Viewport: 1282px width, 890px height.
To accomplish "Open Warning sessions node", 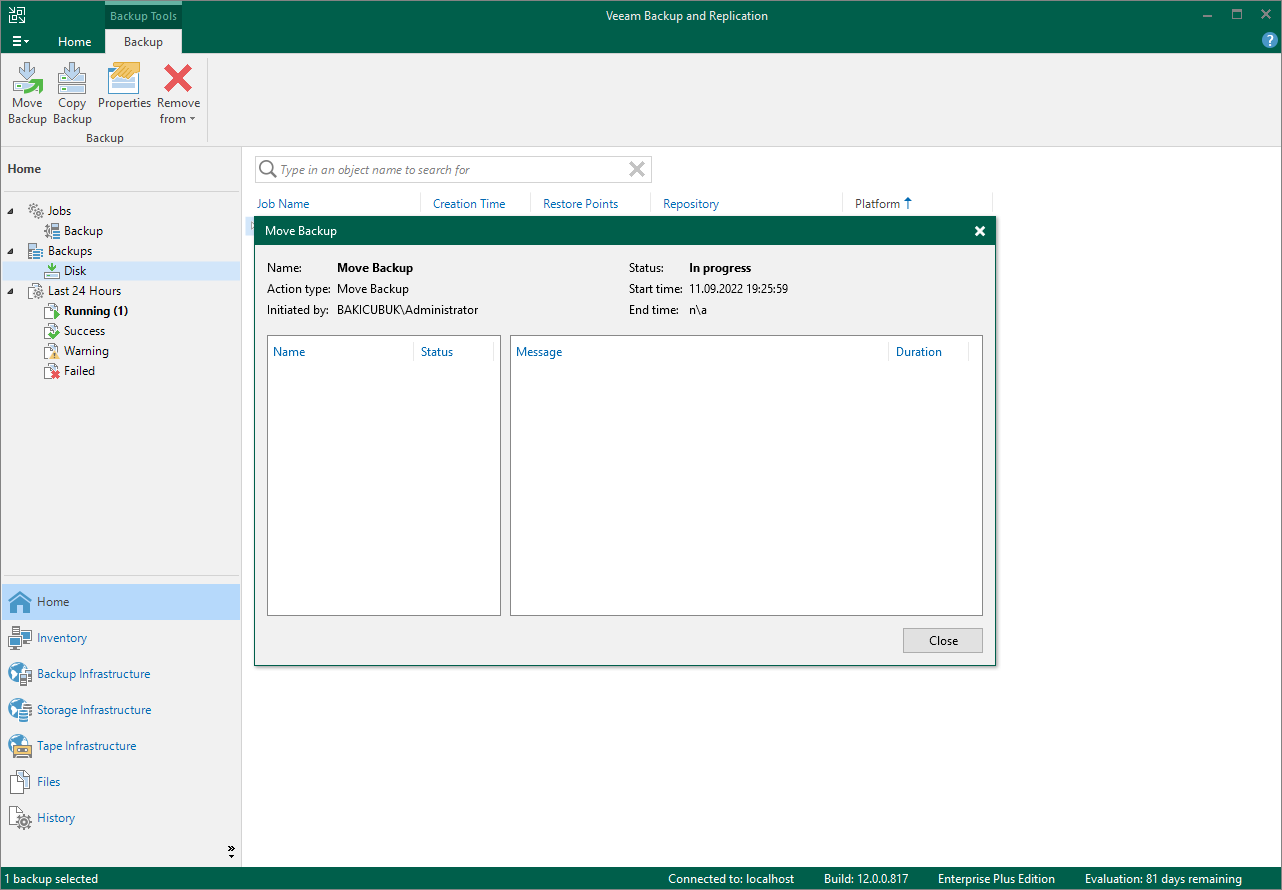I will pyautogui.click(x=86, y=351).
